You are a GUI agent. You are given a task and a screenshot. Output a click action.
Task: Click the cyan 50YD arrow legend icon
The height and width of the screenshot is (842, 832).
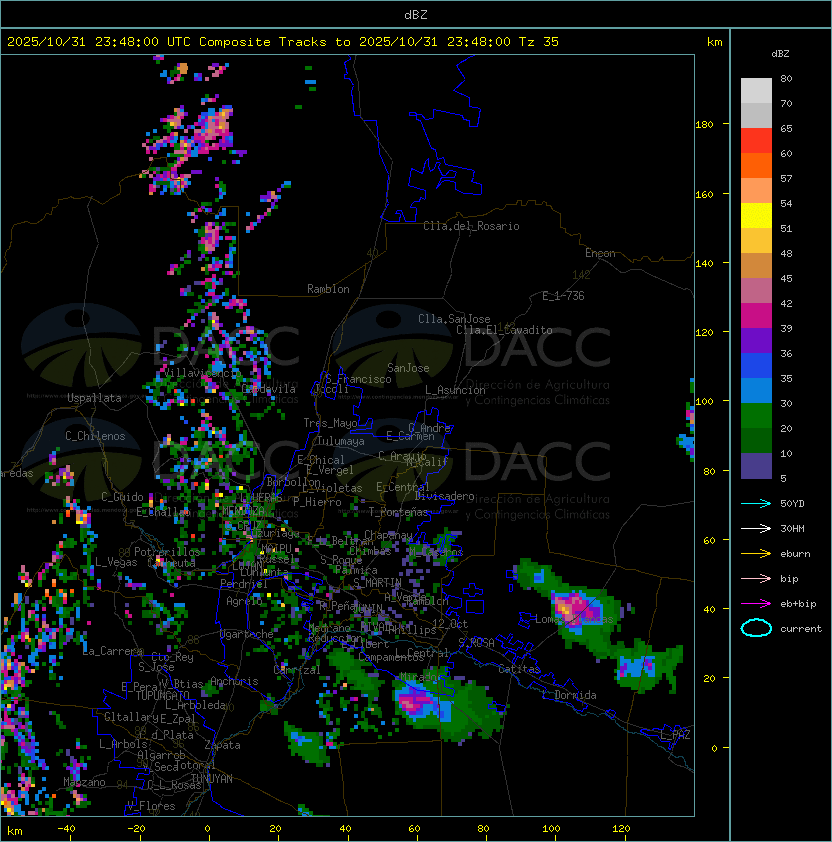756,504
